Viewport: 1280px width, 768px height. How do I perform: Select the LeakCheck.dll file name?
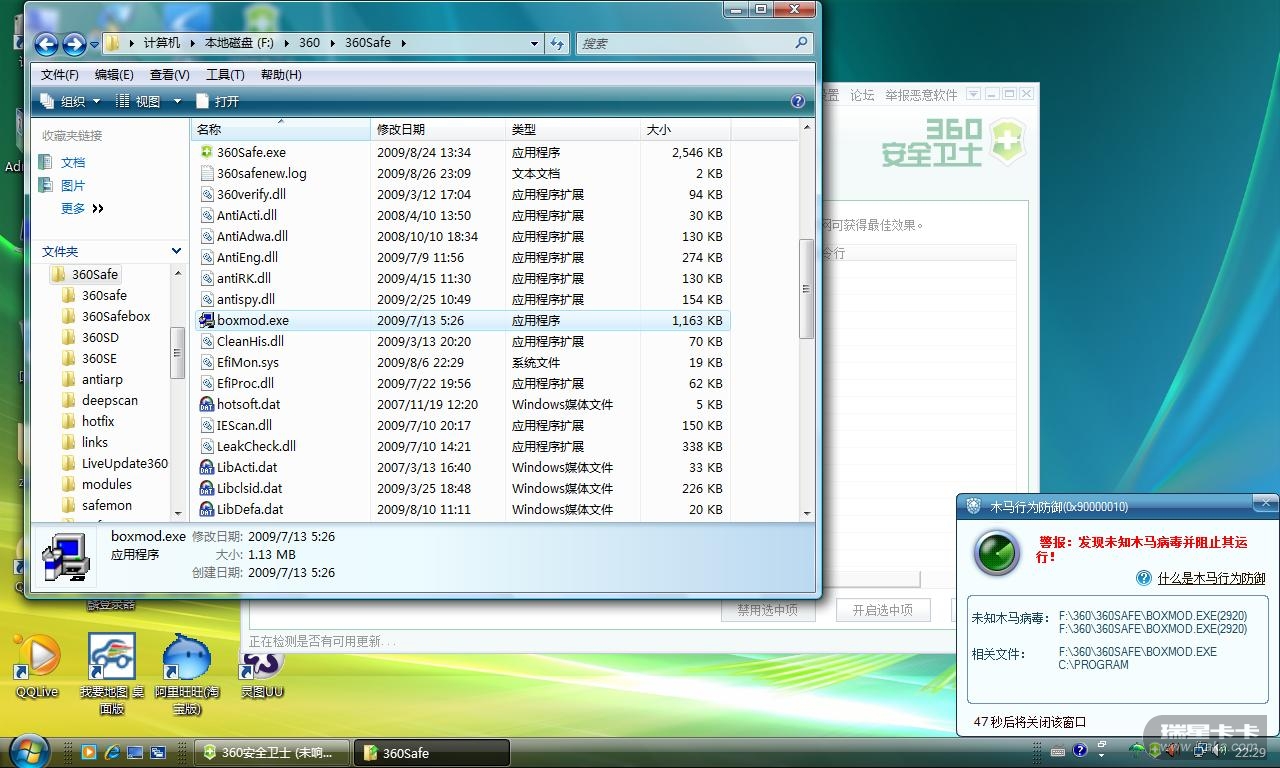(x=256, y=446)
